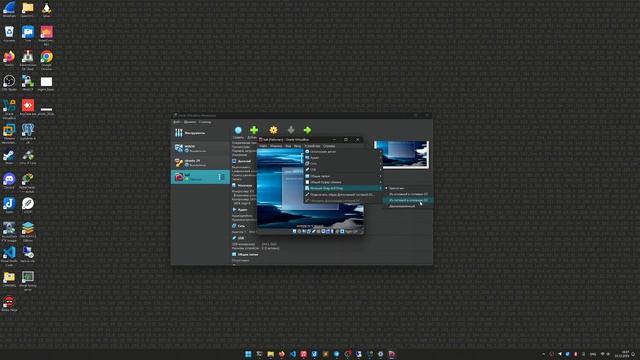Viewport: 640px width, 360px height.
Task: Open Zoom desktop icon
Action: tap(28, 33)
